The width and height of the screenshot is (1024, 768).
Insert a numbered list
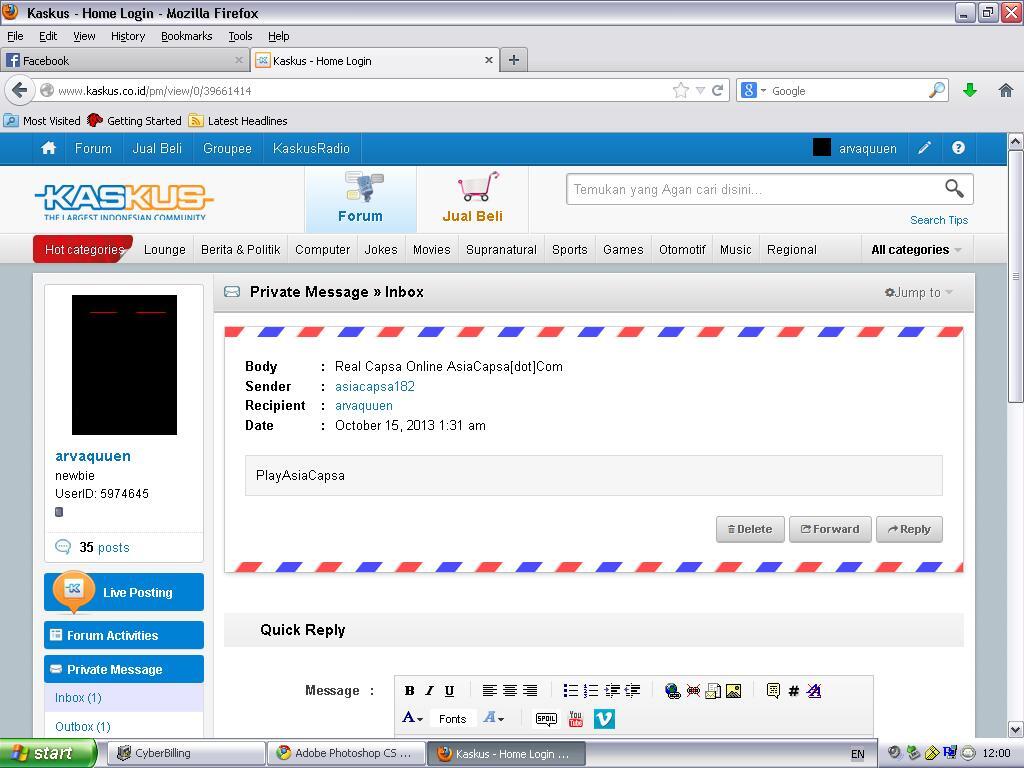coord(591,690)
